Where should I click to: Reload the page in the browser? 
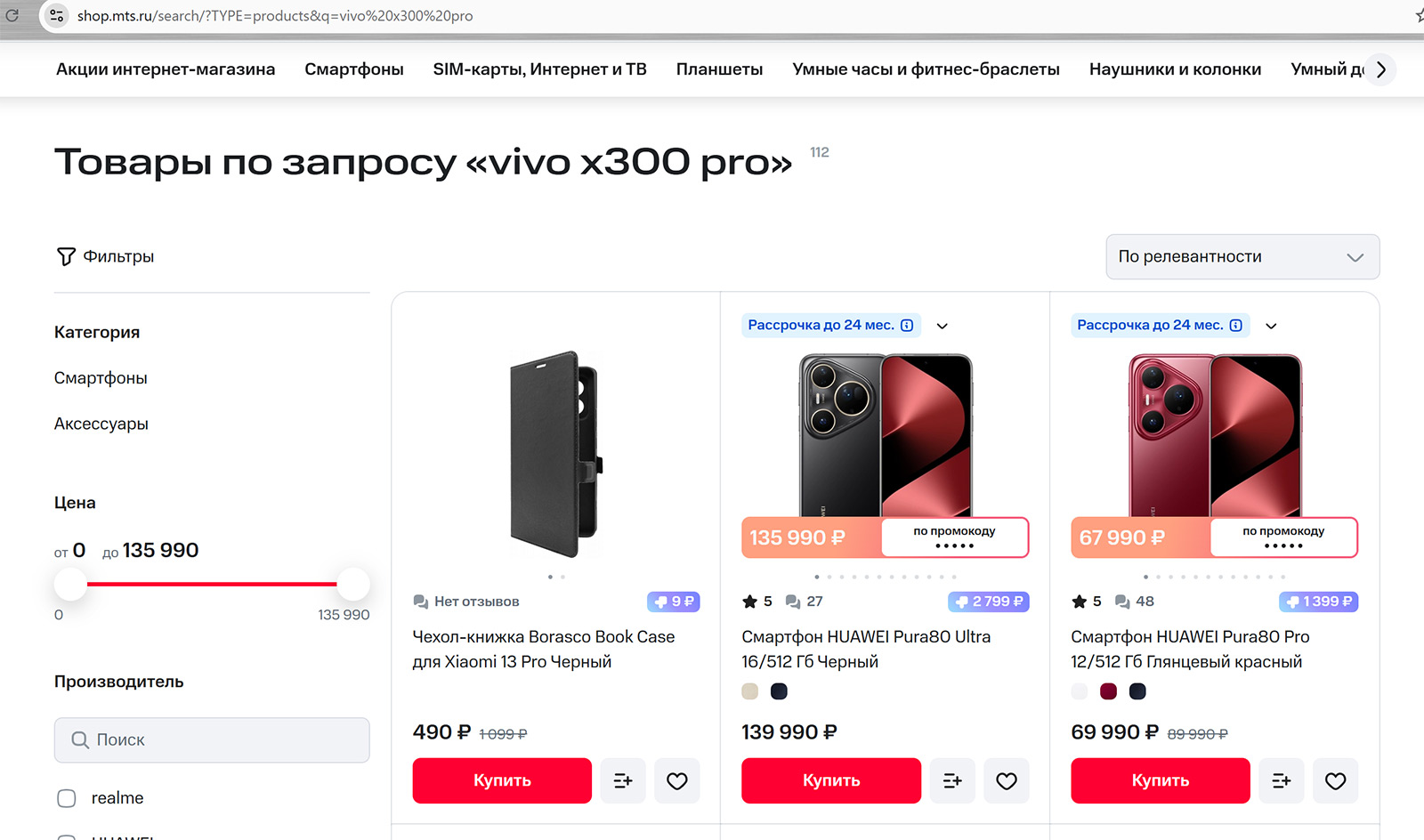click(x=12, y=15)
